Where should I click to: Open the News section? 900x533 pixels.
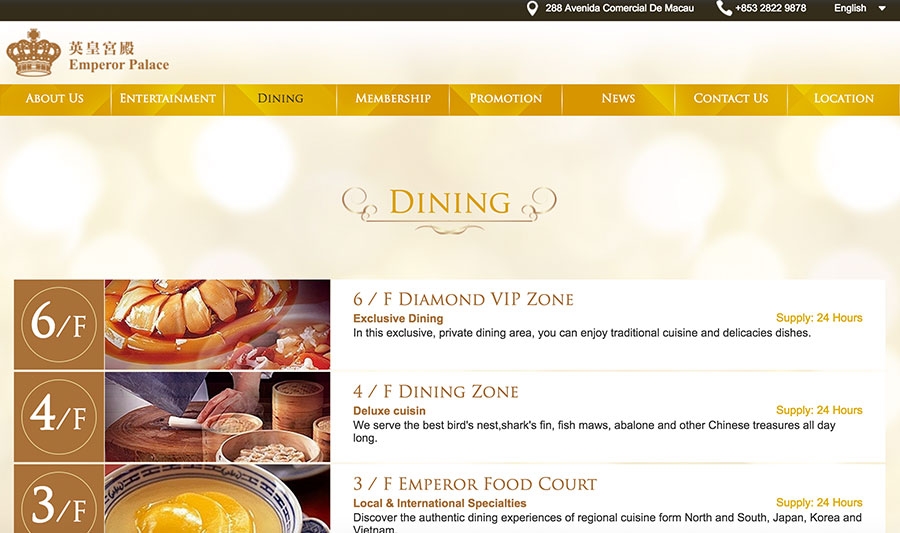[618, 99]
